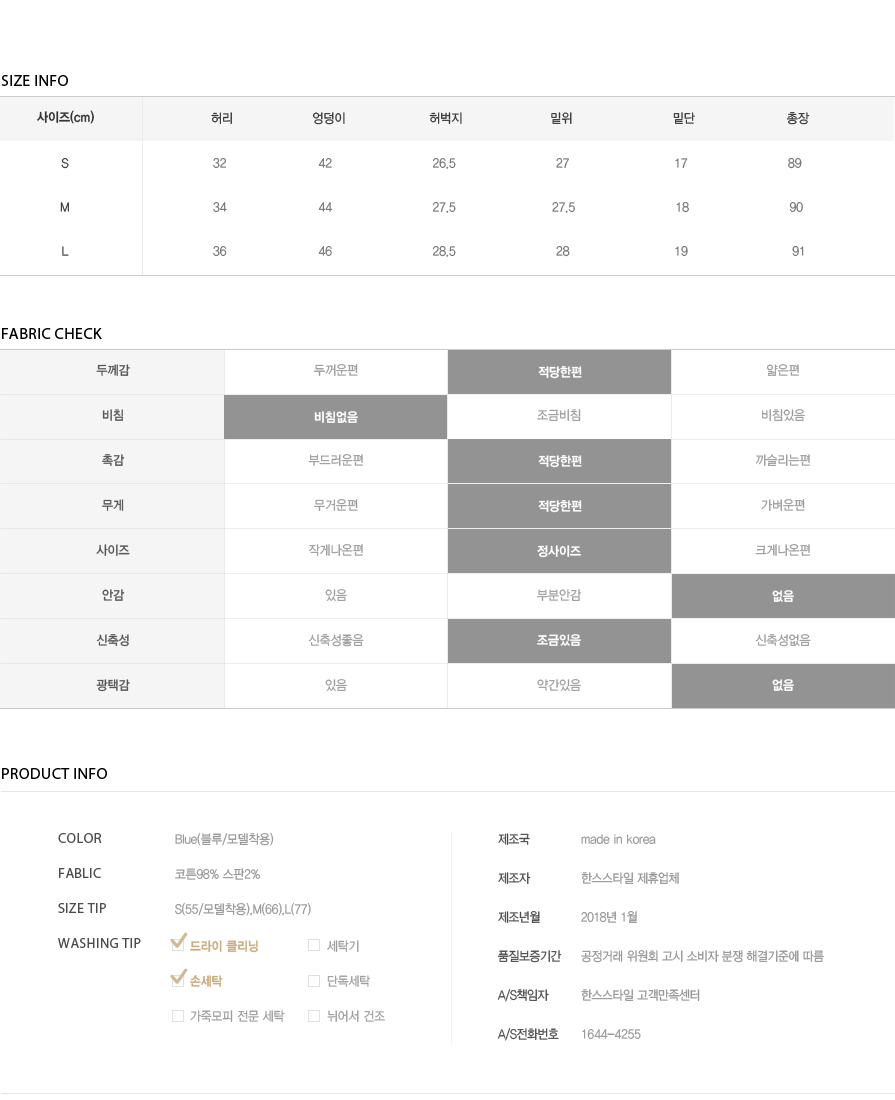This screenshot has width=895, height=1100.
Task: Click the S size row label
Action: point(65,163)
